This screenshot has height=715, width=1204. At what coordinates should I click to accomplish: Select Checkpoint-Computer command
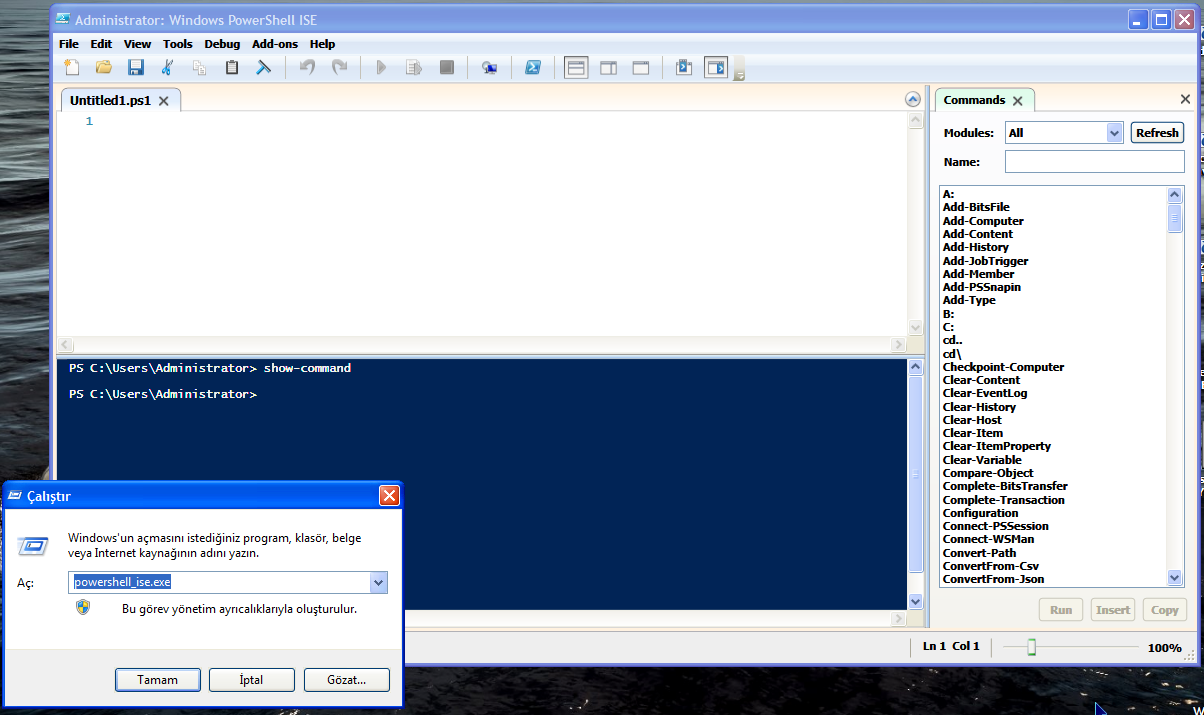[x=1003, y=367]
